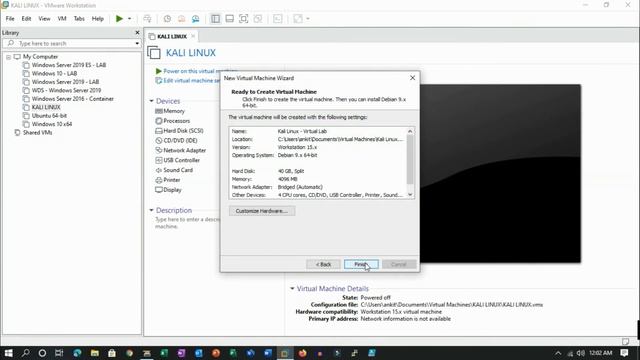This screenshot has height=360, width=640.
Task: Toggle the Show Library sidebar icon
Action: point(215,19)
